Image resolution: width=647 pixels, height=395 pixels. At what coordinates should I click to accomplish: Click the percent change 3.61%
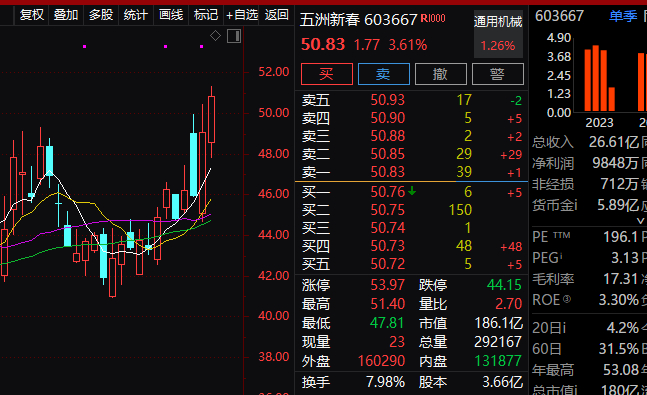point(408,45)
